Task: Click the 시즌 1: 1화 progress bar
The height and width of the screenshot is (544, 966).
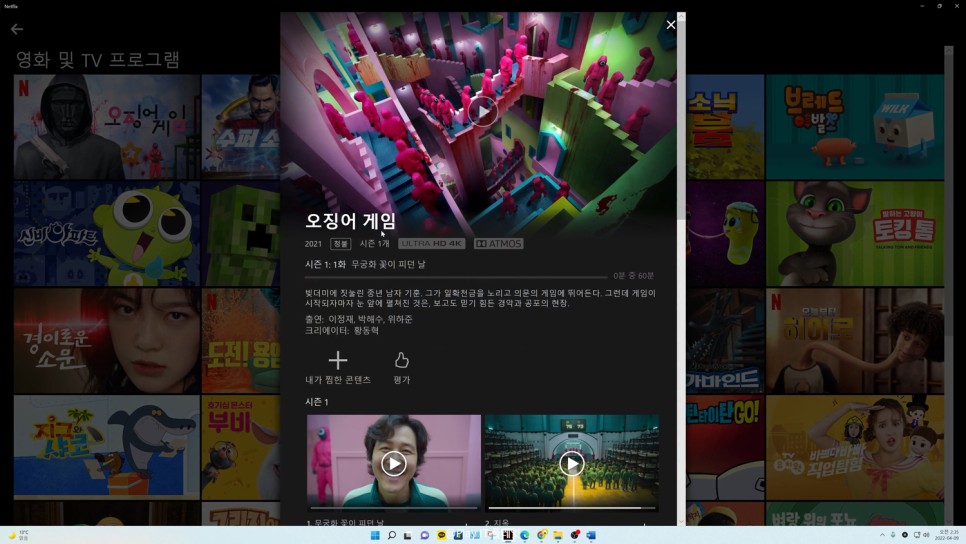Action: tap(456, 277)
